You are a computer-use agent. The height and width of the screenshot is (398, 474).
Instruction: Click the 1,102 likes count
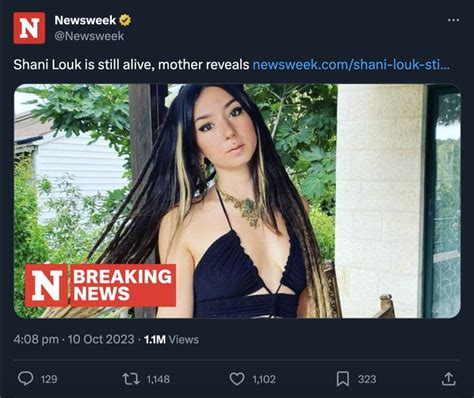point(264,379)
